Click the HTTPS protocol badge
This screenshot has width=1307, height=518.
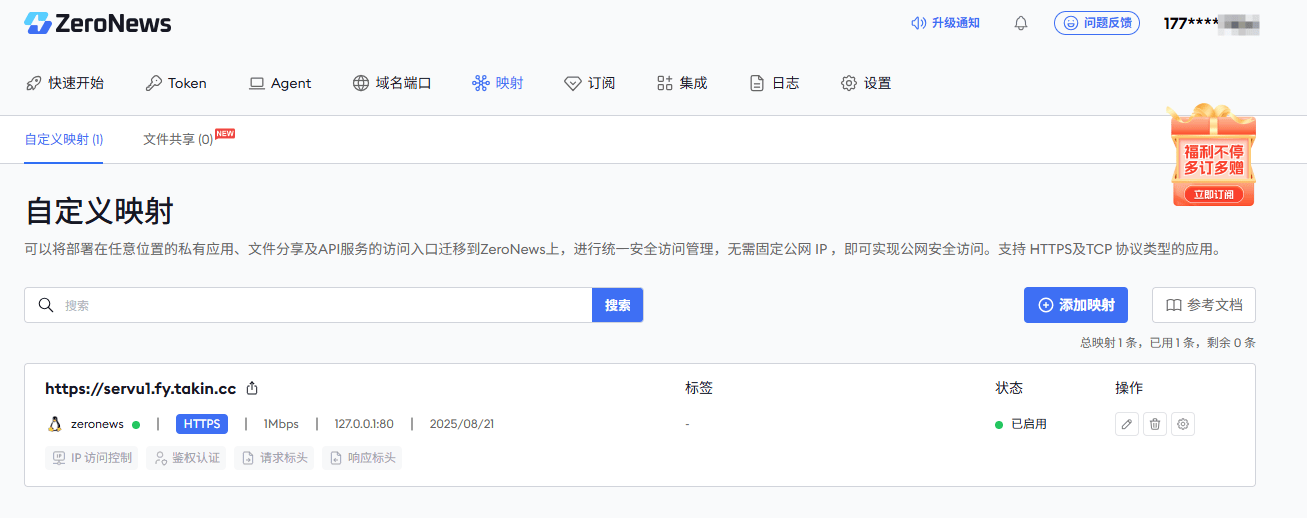pyautogui.click(x=202, y=424)
